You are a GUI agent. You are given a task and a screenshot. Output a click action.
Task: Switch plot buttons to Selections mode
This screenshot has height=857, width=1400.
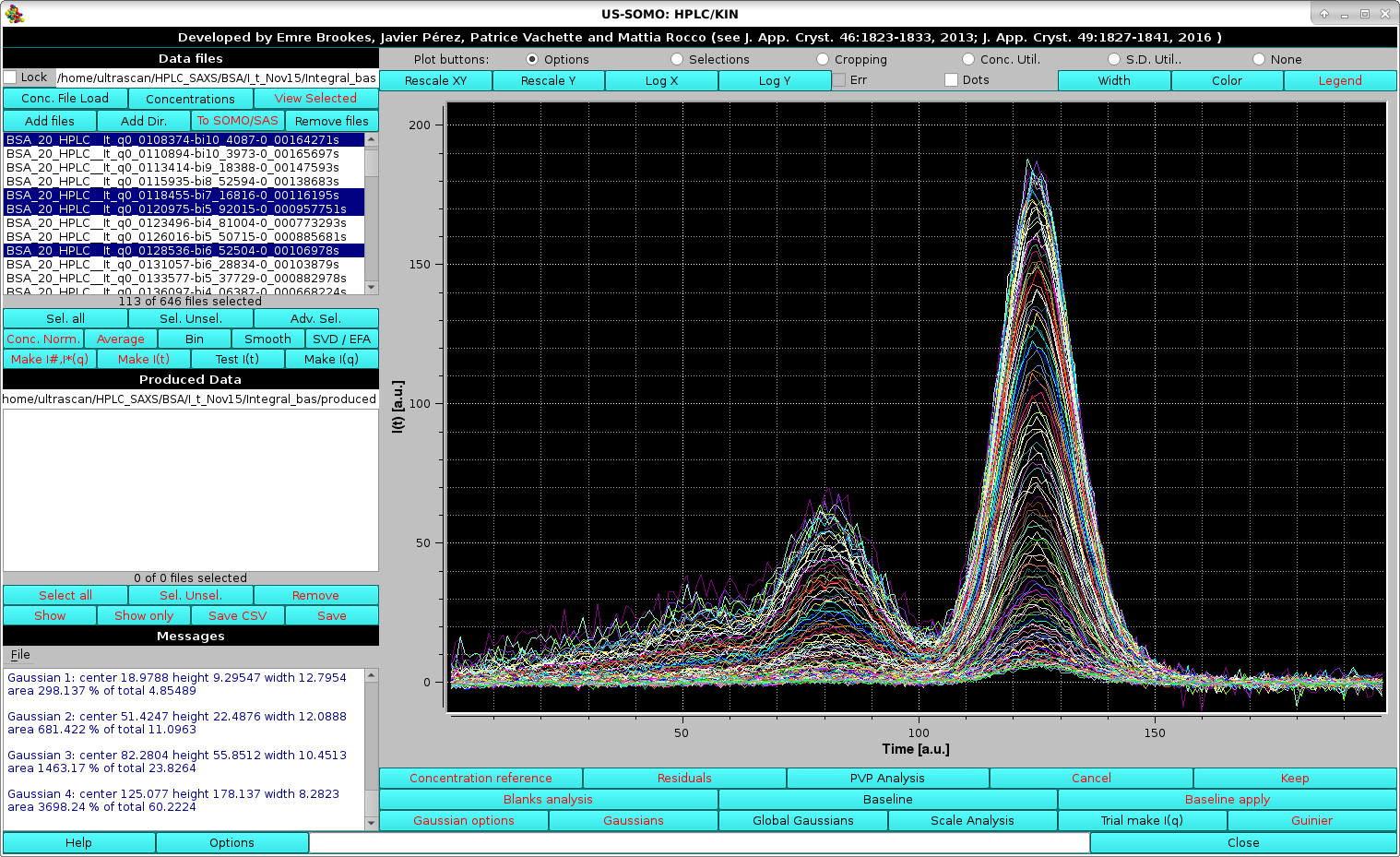point(677,58)
